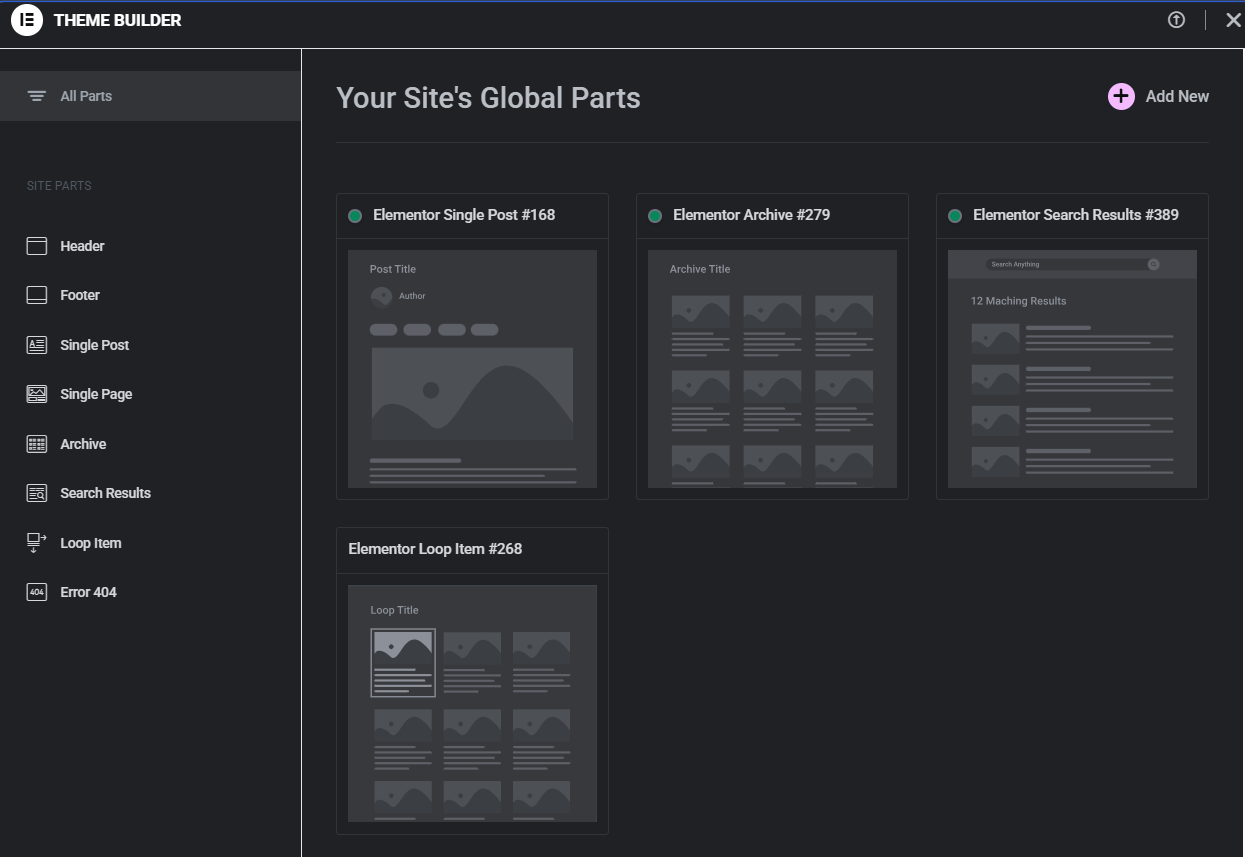1245x857 pixels.
Task: Click the Search Results icon
Action: 37,493
